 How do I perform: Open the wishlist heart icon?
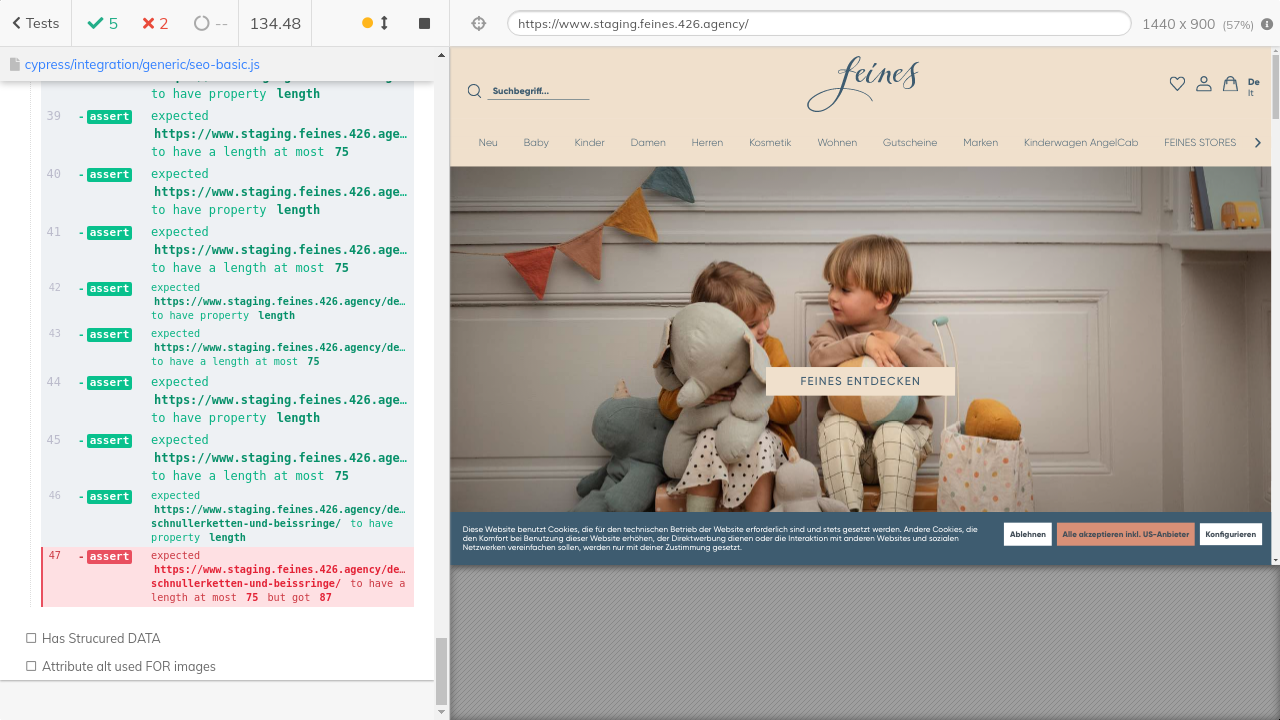click(1177, 84)
